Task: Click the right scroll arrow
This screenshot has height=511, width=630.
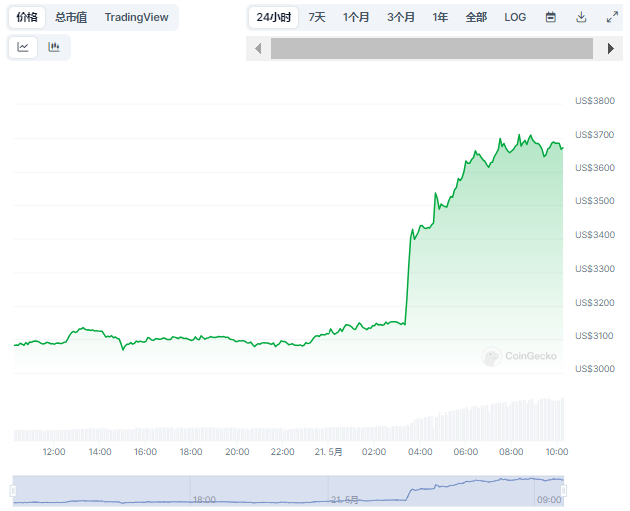Action: [x=610, y=49]
